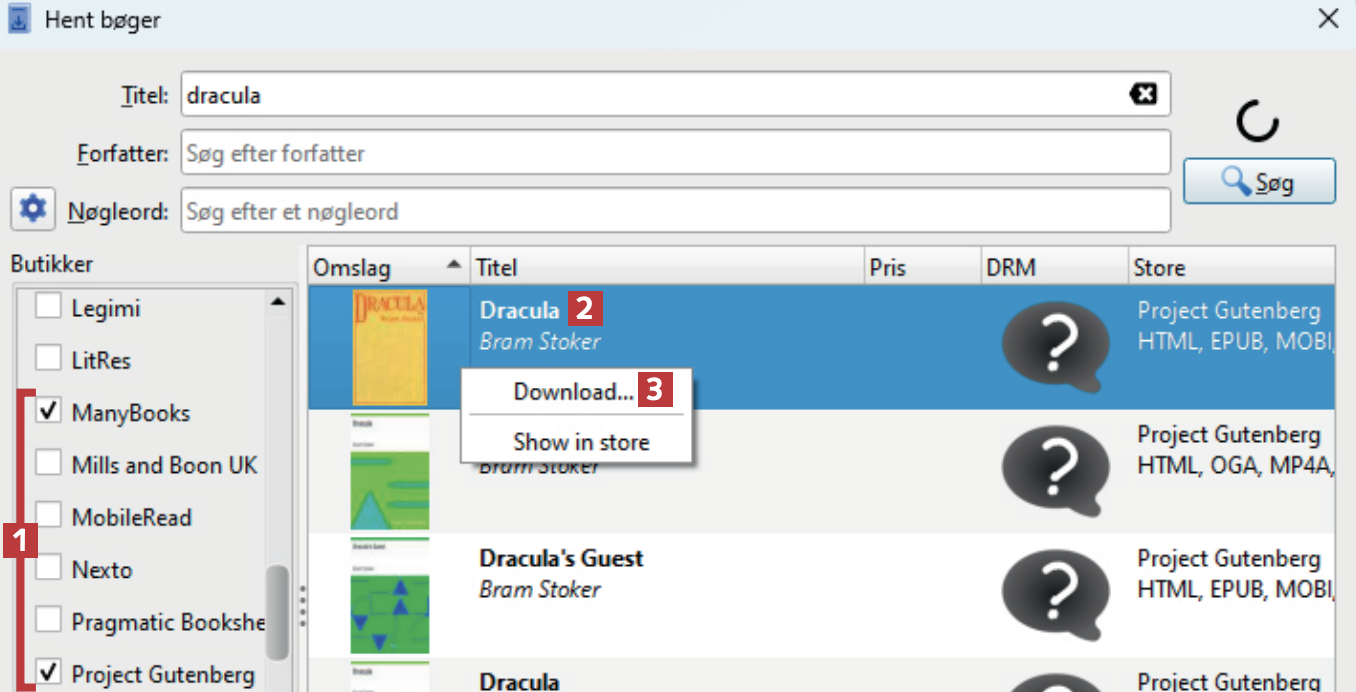Click the Forfatter author input field
The image size is (1356, 692).
675,153
